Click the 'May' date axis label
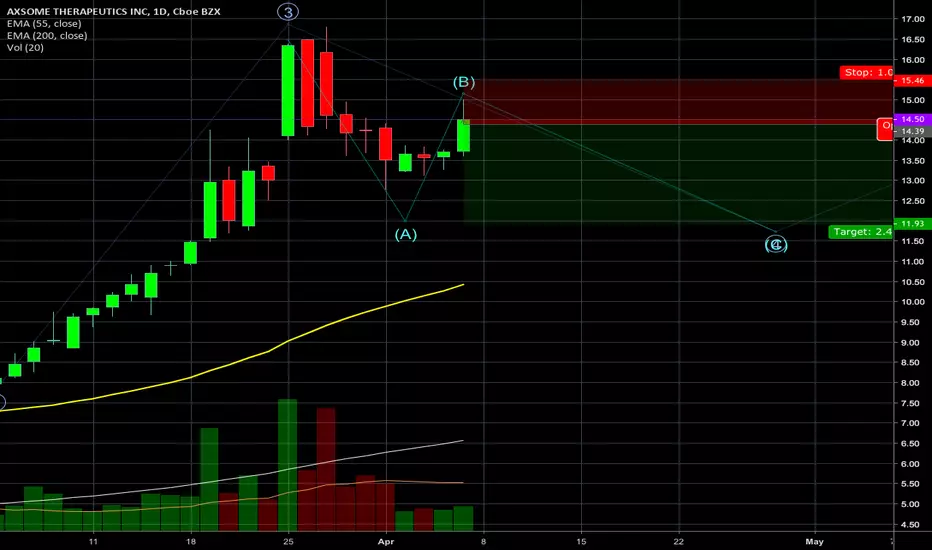This screenshot has height=550, width=932. coord(814,542)
